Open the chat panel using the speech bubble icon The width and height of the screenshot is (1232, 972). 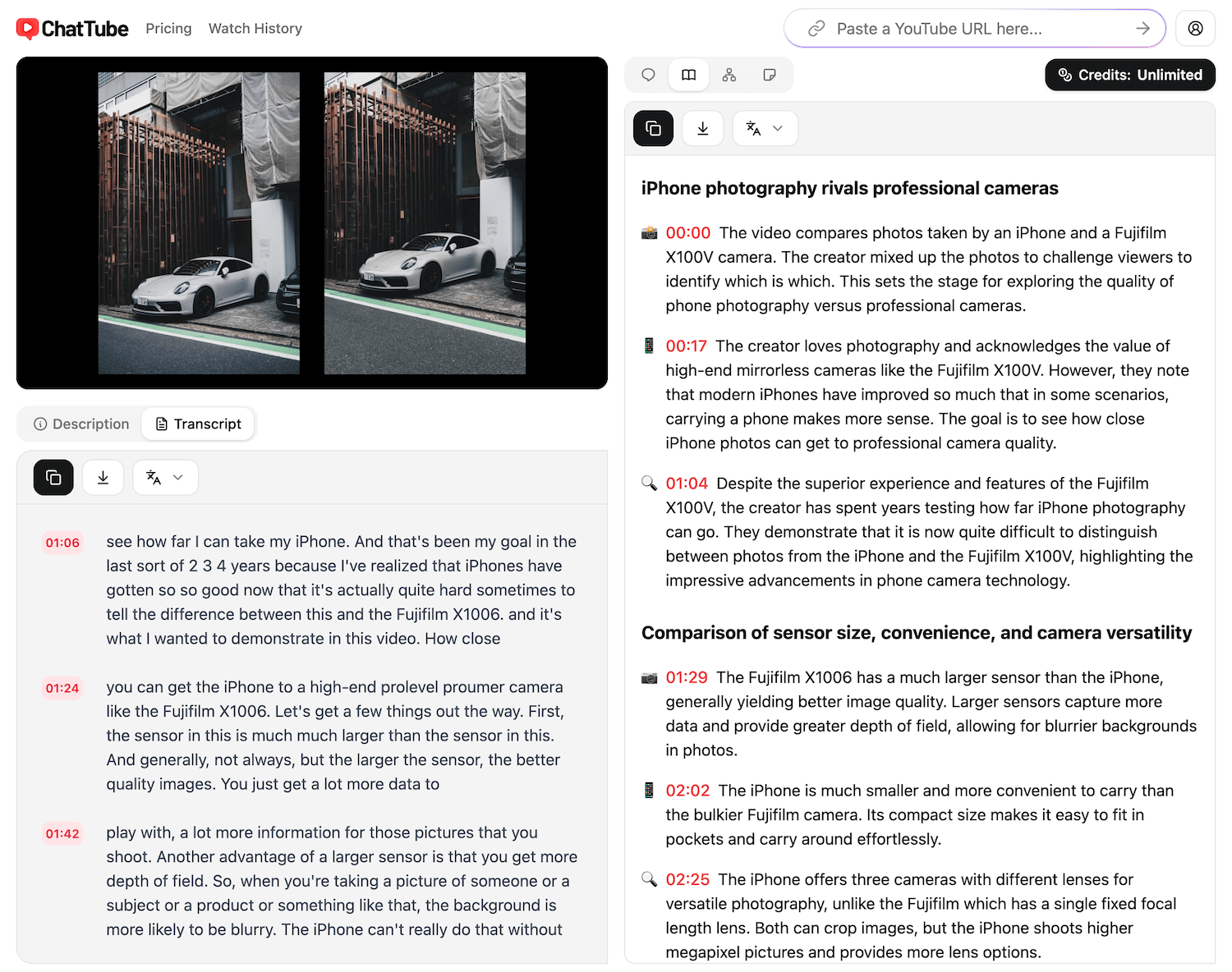(x=648, y=75)
